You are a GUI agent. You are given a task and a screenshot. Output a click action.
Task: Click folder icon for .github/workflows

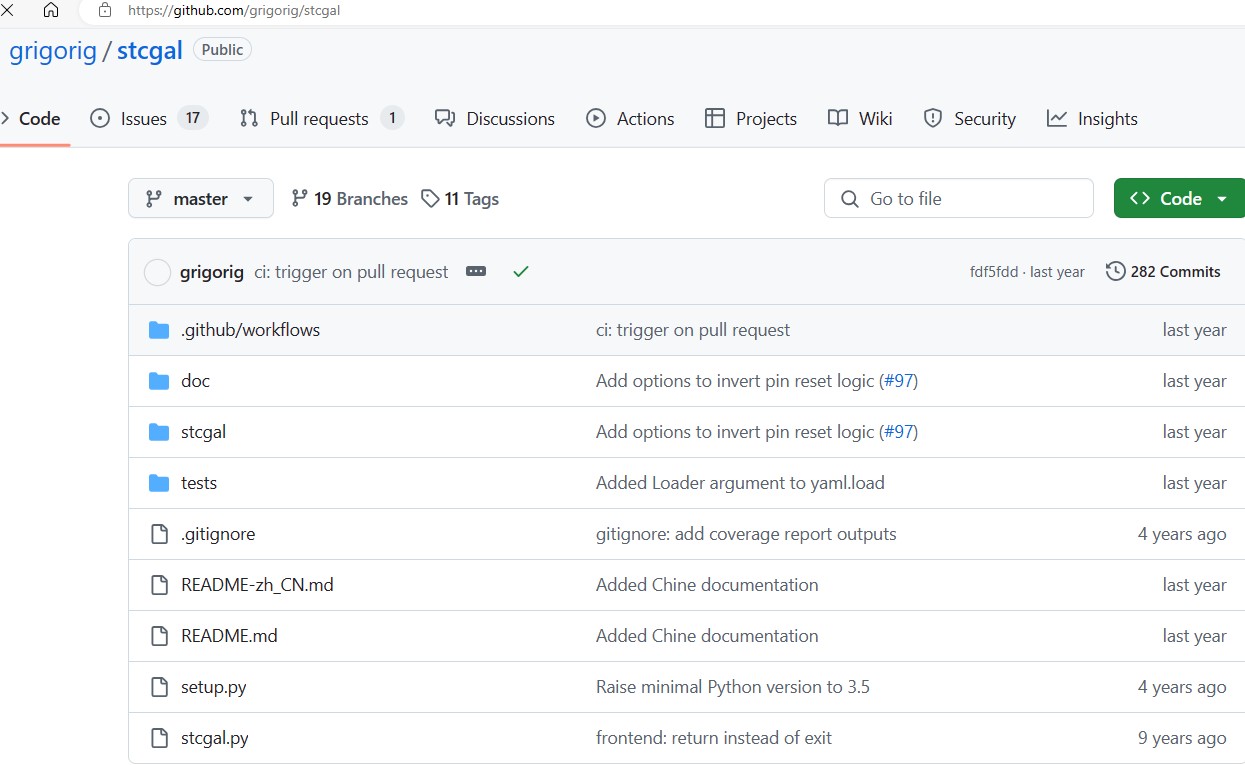pyautogui.click(x=159, y=330)
